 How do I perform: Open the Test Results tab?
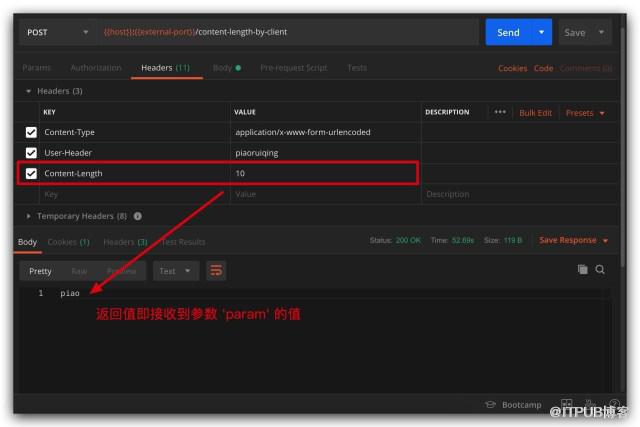(183, 242)
